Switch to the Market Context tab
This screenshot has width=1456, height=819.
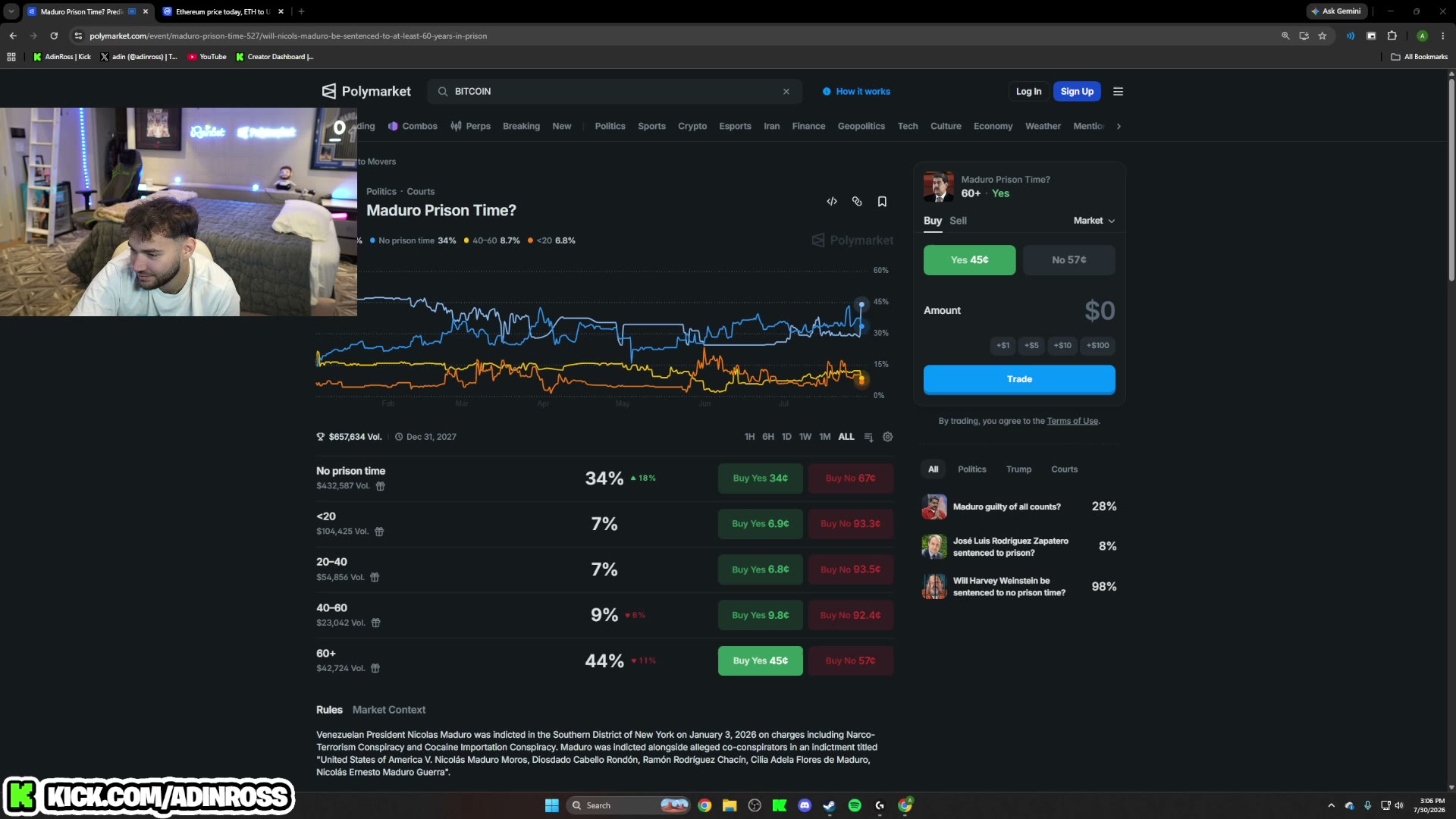click(x=389, y=710)
